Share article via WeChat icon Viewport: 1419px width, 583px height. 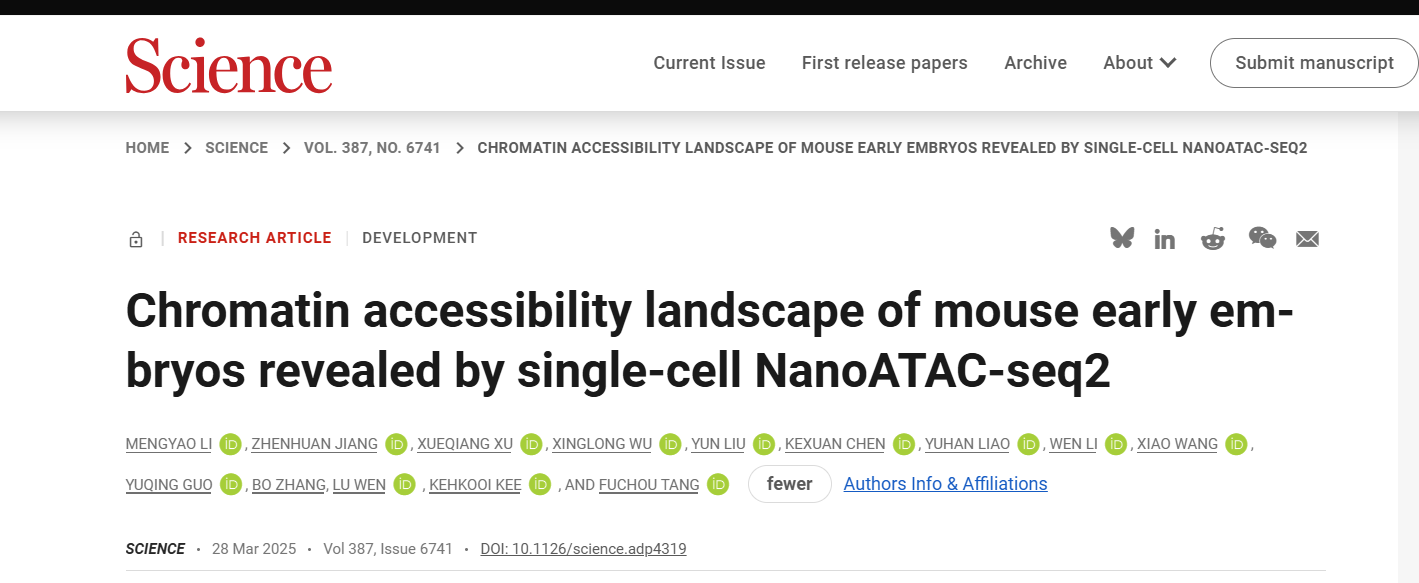(x=1262, y=238)
